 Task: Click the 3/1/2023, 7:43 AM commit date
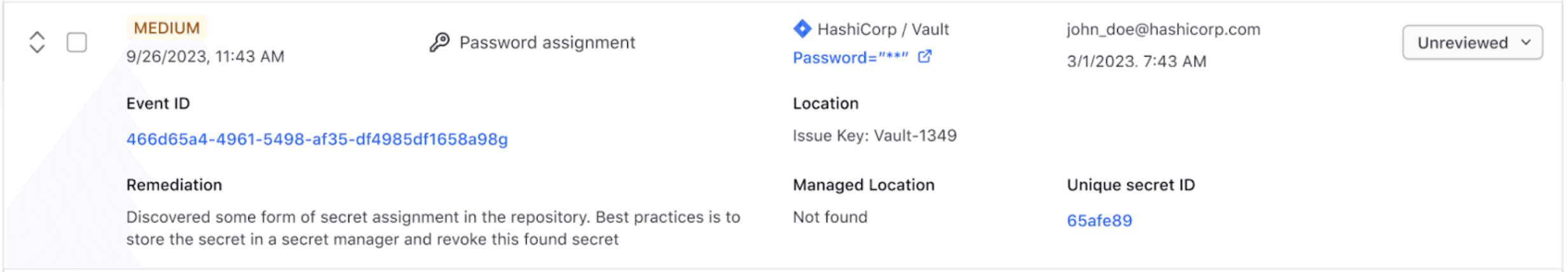[1136, 62]
